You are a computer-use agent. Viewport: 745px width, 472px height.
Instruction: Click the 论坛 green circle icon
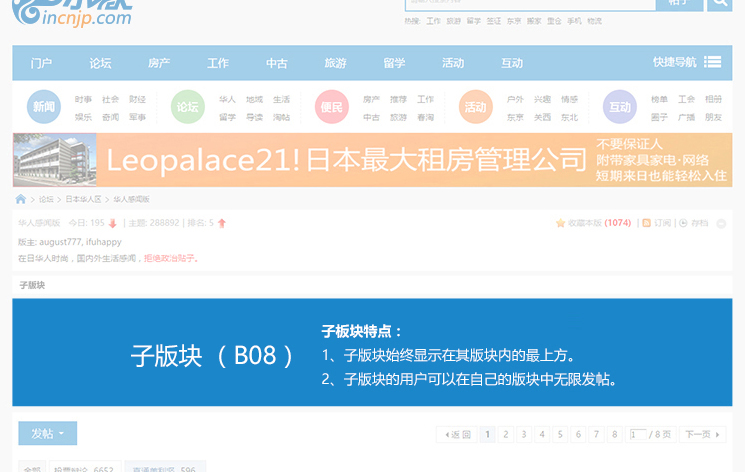coord(188,107)
